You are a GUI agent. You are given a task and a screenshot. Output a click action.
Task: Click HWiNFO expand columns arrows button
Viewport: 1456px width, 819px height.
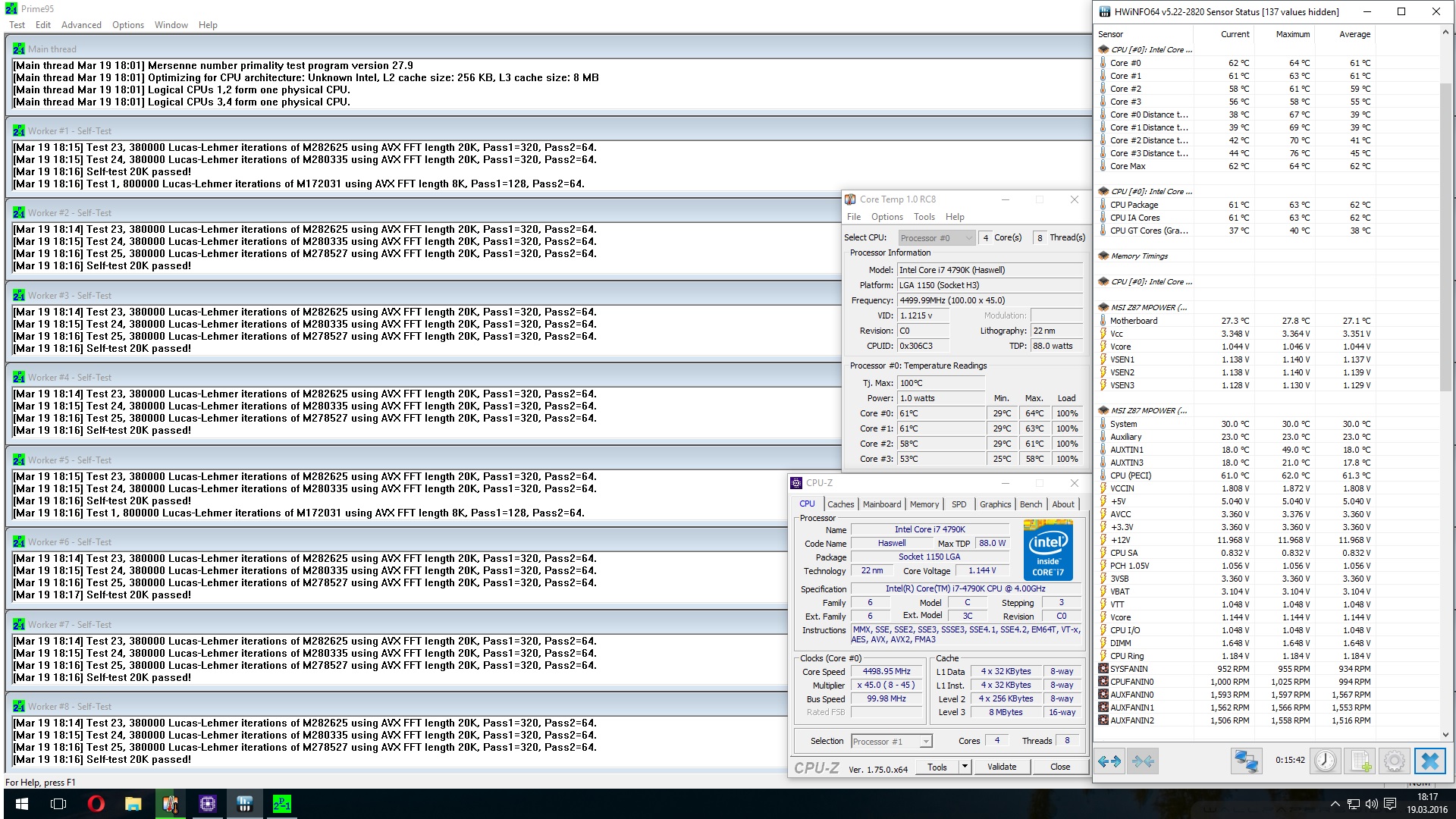(1109, 761)
